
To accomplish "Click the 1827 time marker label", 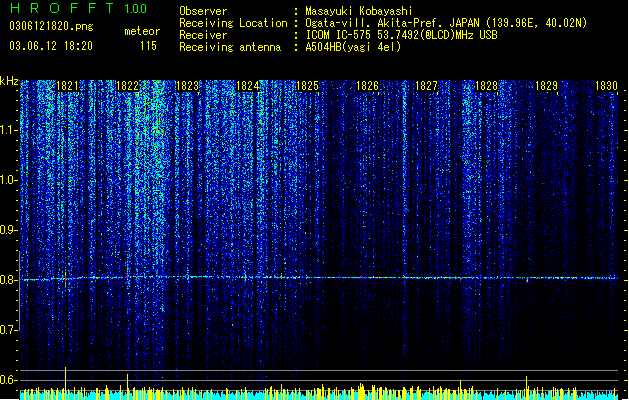I will coord(426,86).
